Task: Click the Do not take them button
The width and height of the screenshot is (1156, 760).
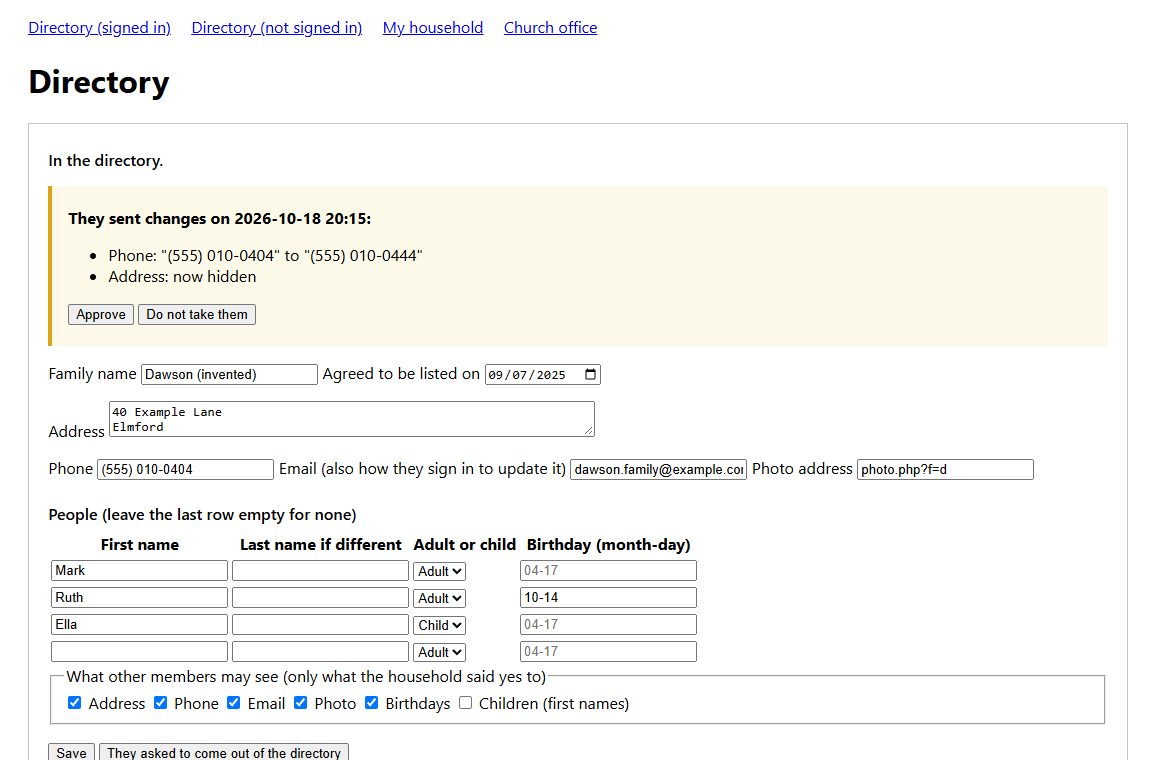Action: point(197,315)
